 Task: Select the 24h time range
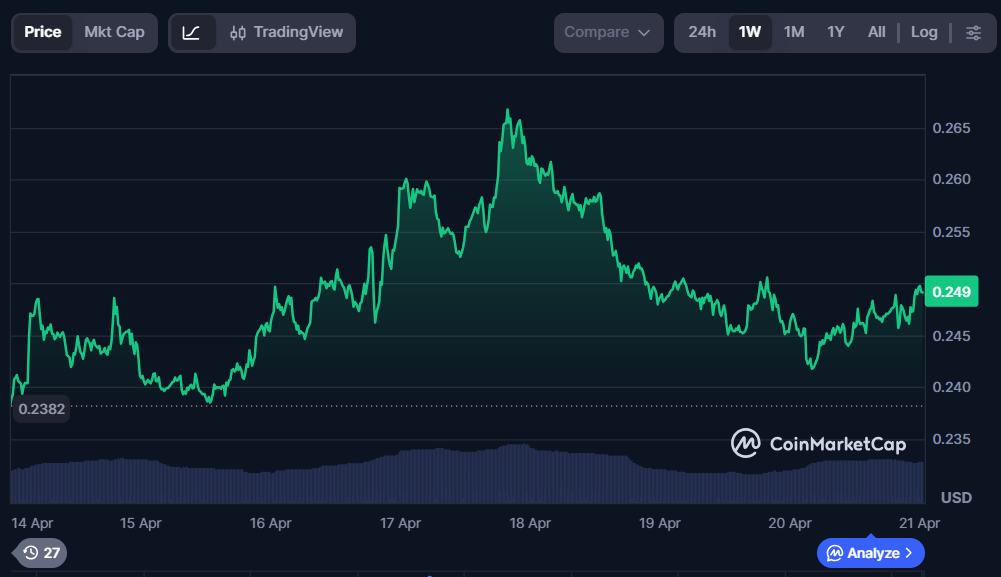click(702, 32)
